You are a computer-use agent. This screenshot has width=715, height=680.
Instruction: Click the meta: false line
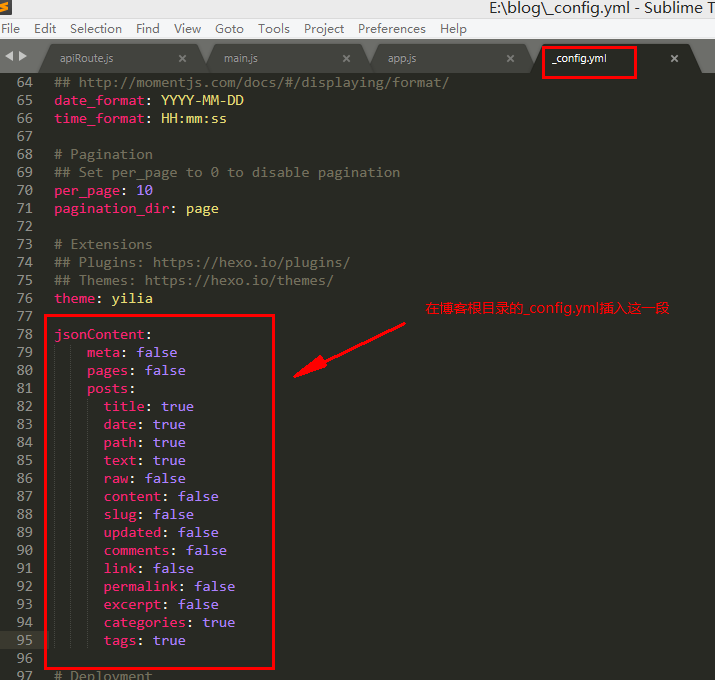click(132, 353)
